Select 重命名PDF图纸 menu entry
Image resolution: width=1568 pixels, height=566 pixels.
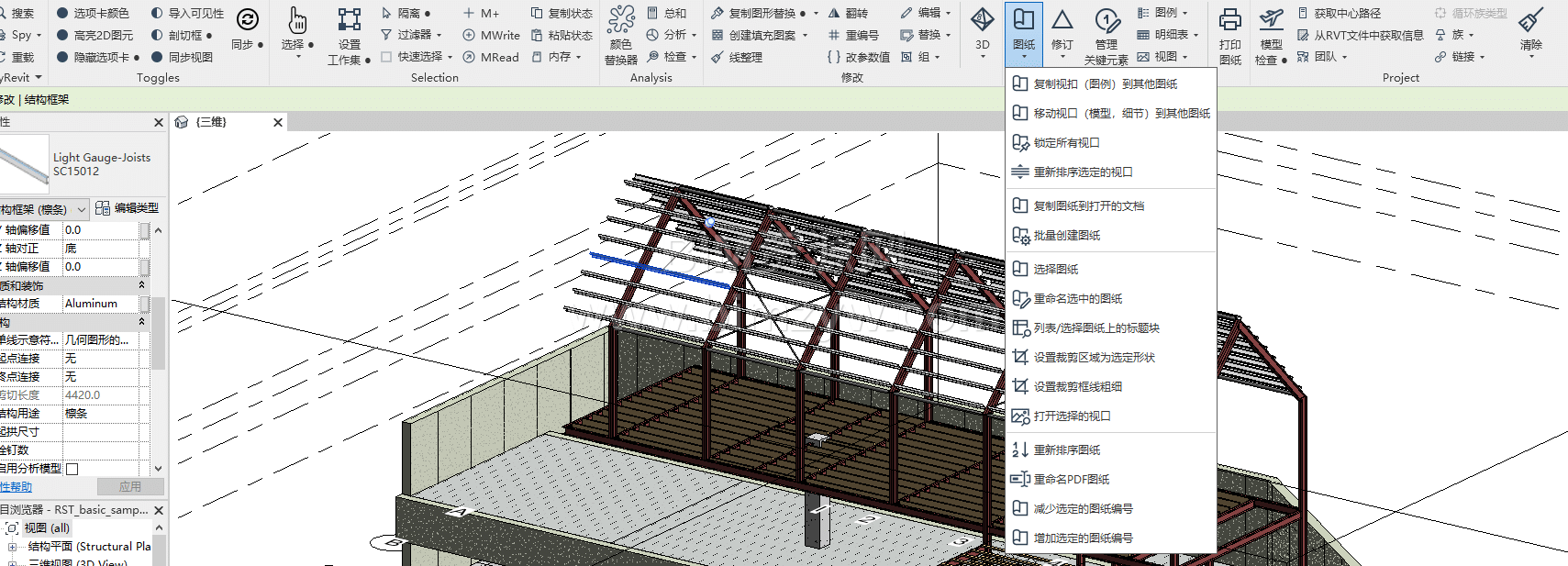1072,480
